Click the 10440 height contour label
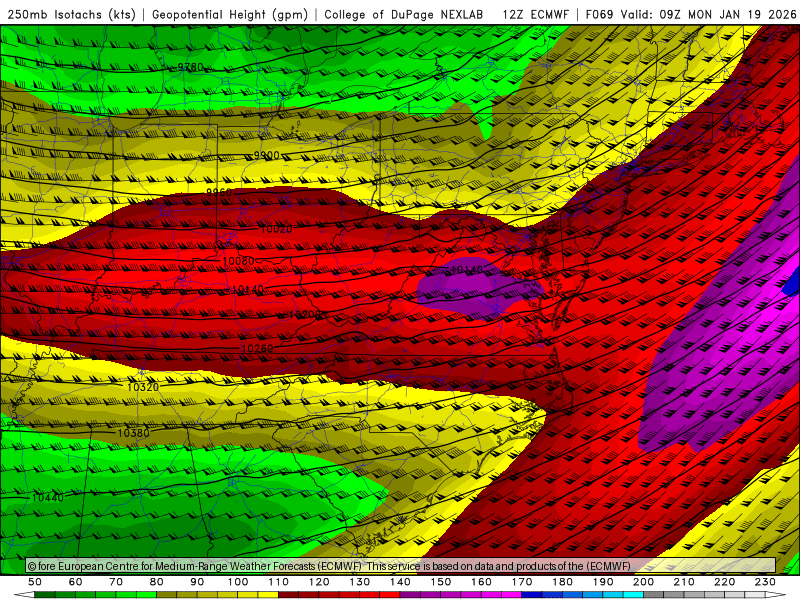 tap(47, 497)
